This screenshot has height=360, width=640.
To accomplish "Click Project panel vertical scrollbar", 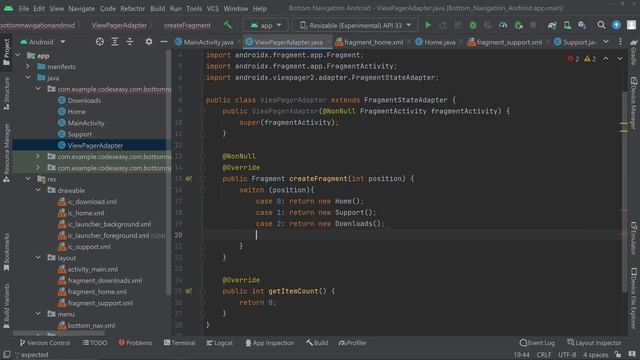I will [169, 171].
